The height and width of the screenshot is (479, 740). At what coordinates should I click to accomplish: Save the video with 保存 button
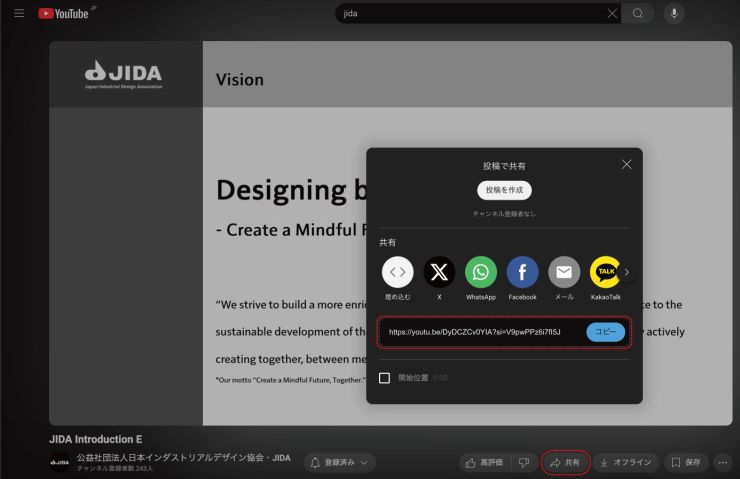pyautogui.click(x=686, y=462)
